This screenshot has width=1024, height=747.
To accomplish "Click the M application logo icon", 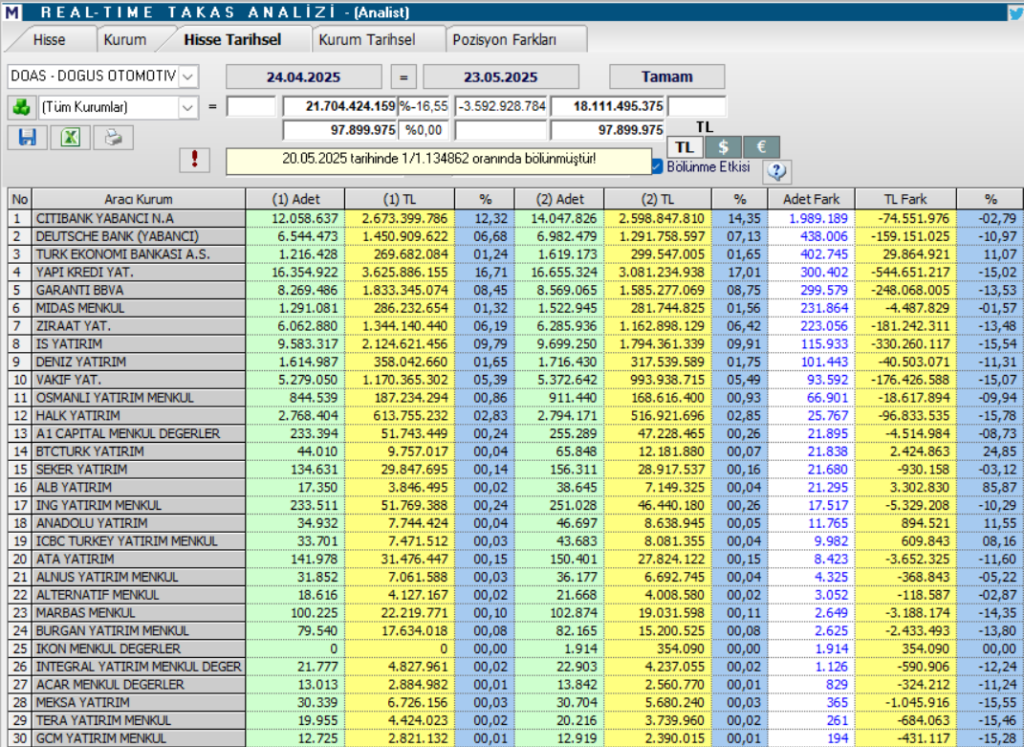I will [11, 12].
